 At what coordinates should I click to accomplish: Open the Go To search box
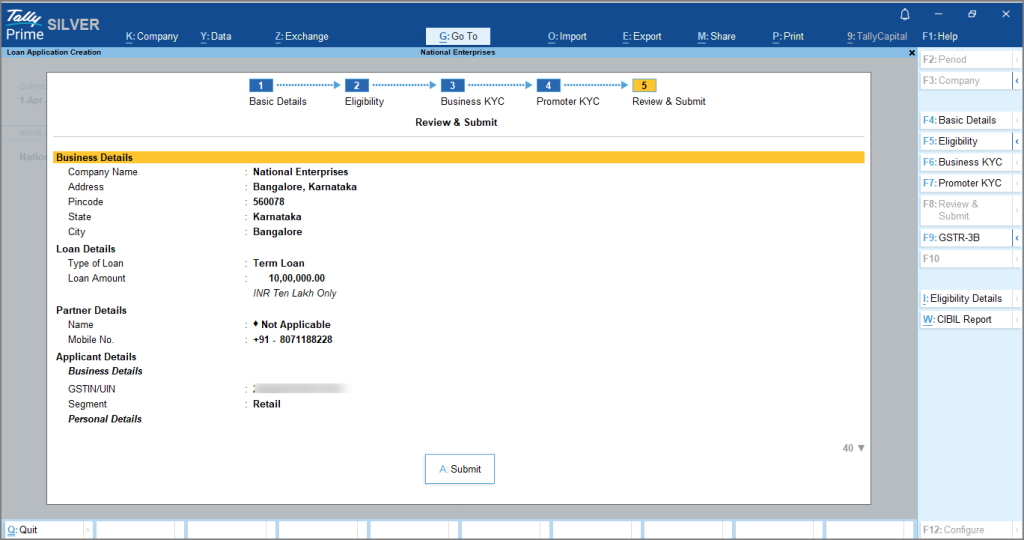[x=458, y=36]
